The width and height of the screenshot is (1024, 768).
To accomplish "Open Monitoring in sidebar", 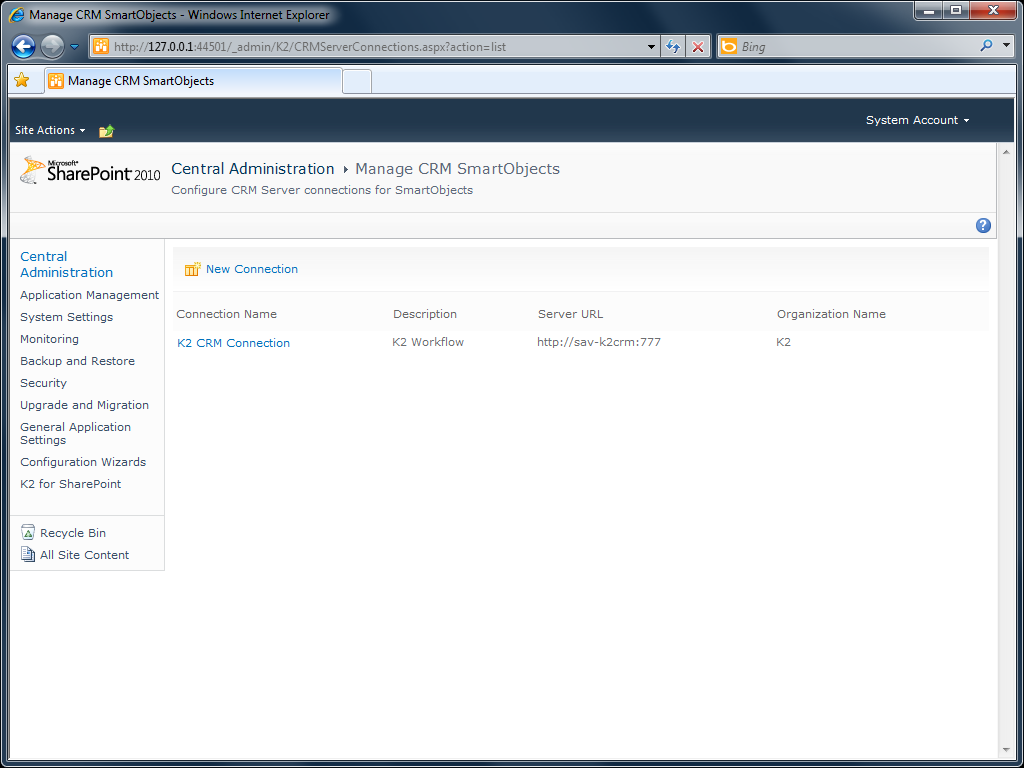I will (x=50, y=339).
